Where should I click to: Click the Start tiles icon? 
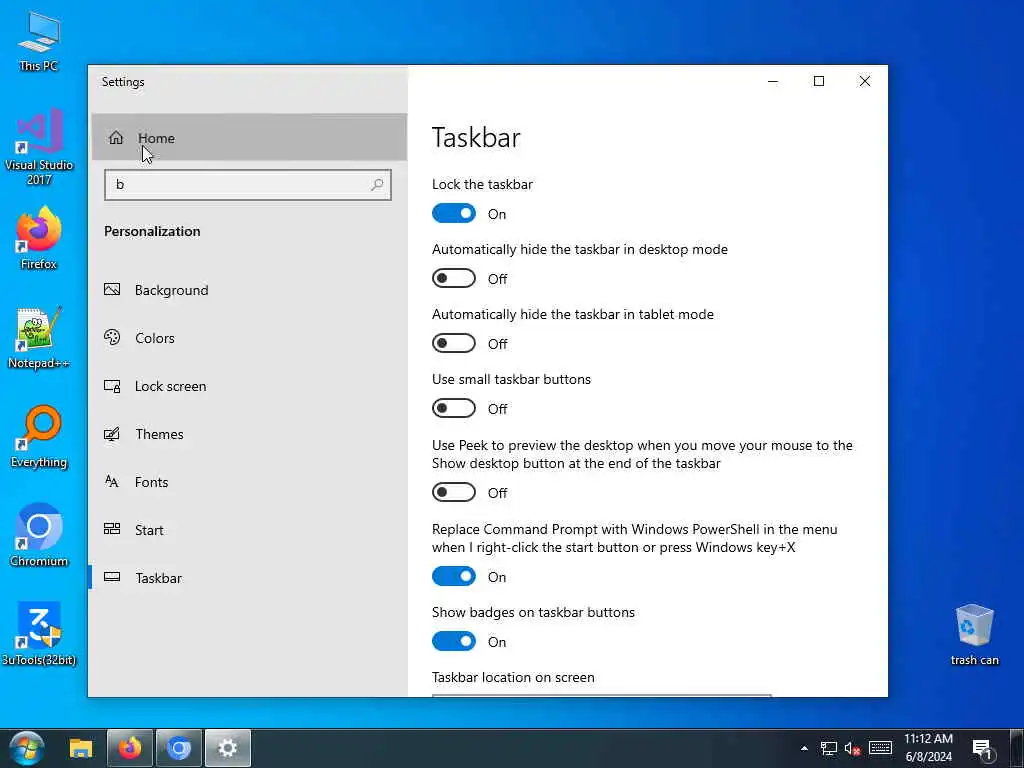[x=112, y=529]
